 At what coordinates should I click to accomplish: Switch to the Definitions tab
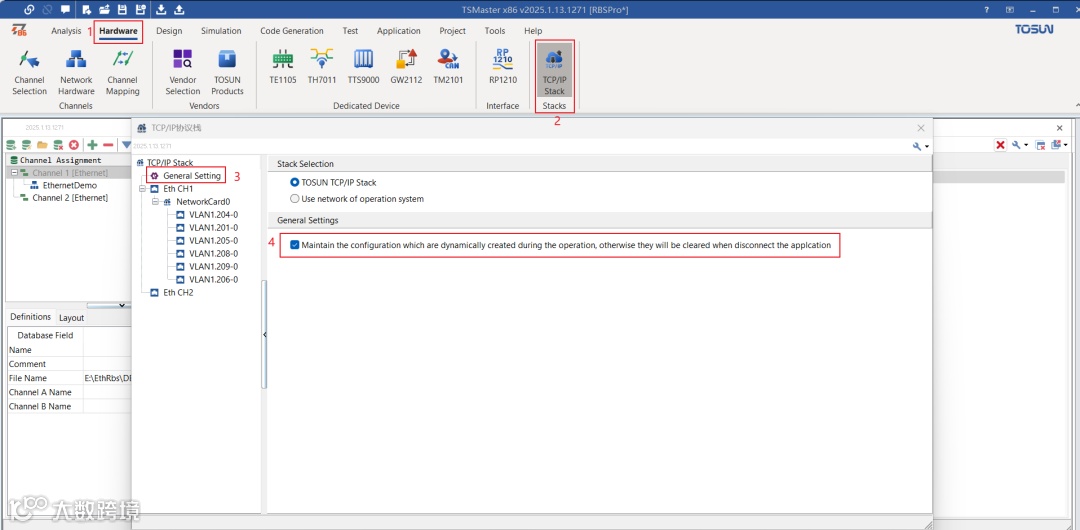[30, 316]
